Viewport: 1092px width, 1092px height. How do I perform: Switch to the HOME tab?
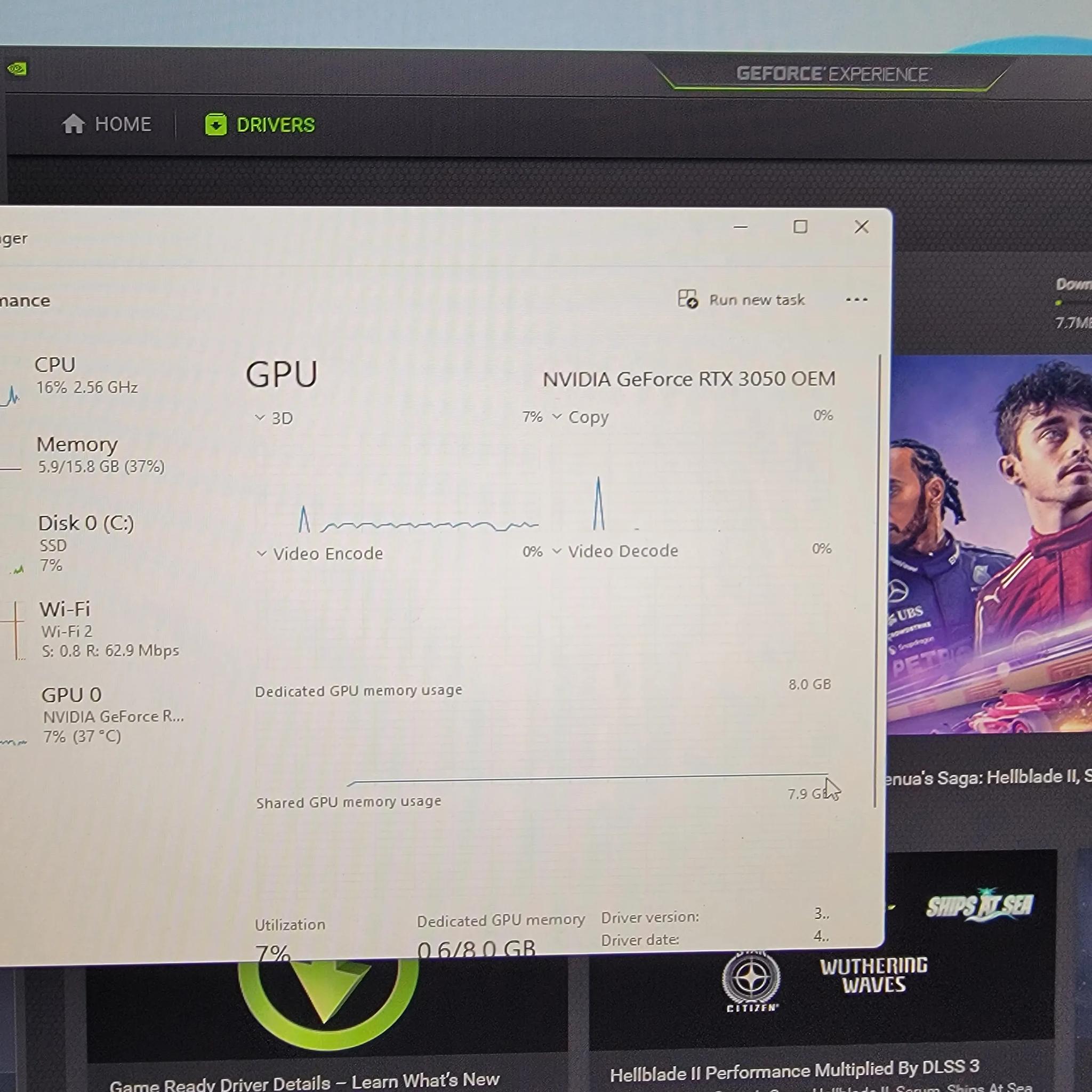coord(123,124)
